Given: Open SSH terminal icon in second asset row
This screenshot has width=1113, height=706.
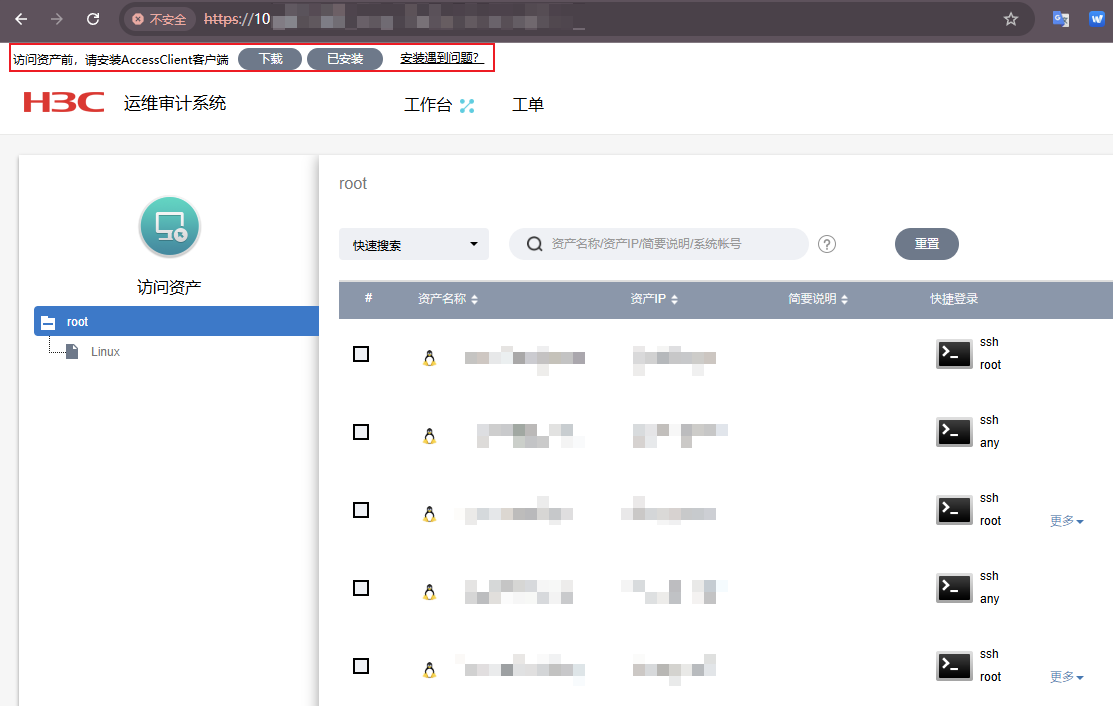Looking at the screenshot, I should 954,432.
